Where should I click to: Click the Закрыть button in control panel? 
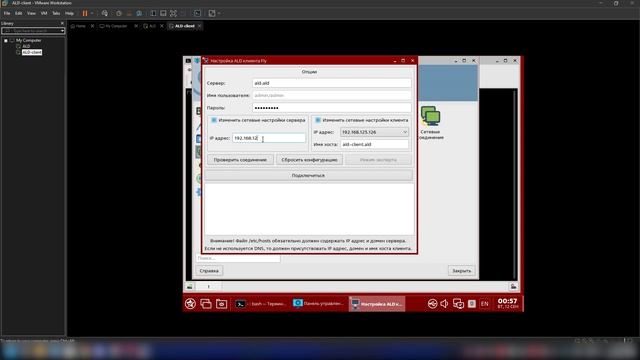[x=462, y=271]
